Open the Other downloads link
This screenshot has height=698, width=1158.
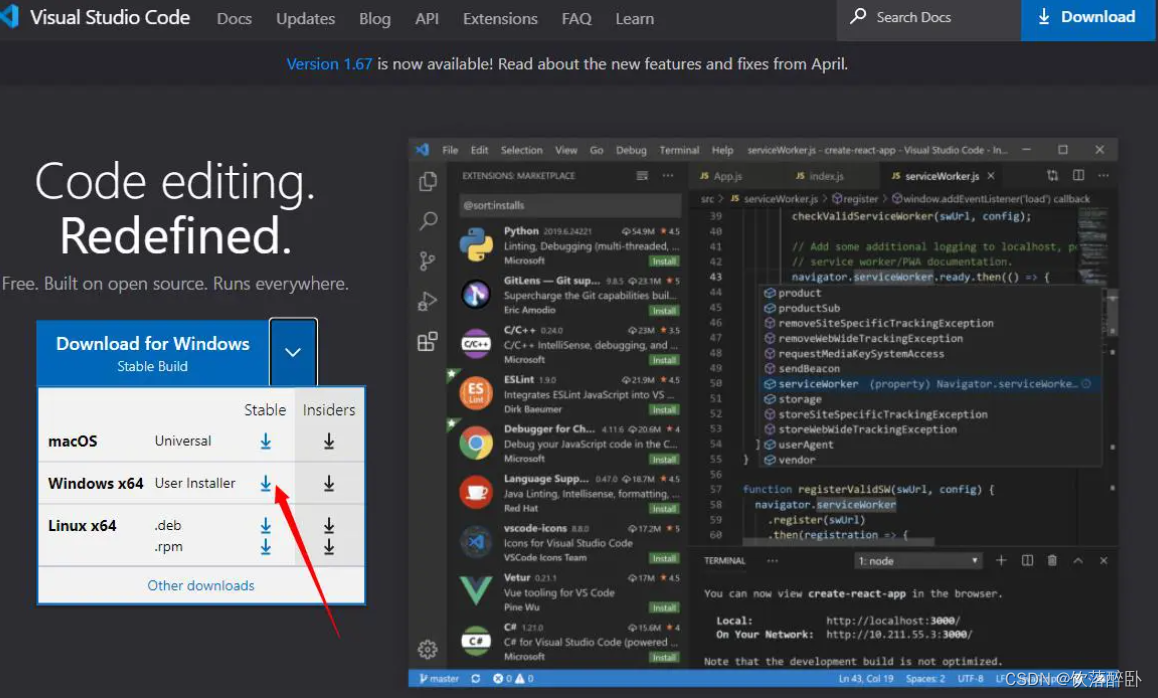[x=201, y=585]
